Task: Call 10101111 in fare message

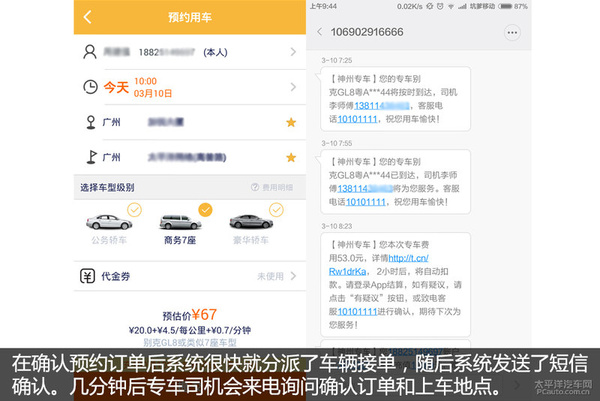Action: coord(357,312)
